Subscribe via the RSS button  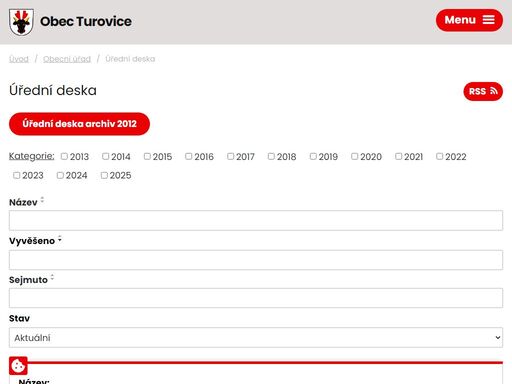[x=483, y=91]
